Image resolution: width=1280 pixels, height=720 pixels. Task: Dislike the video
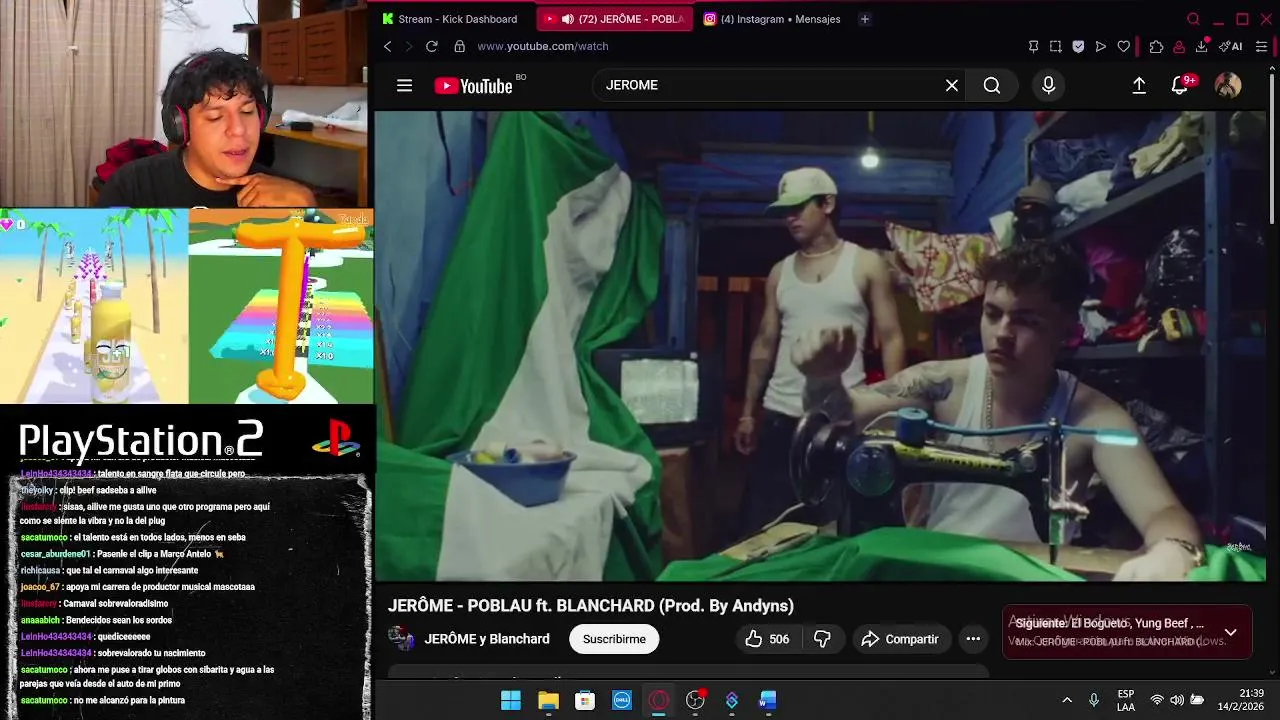(x=822, y=639)
